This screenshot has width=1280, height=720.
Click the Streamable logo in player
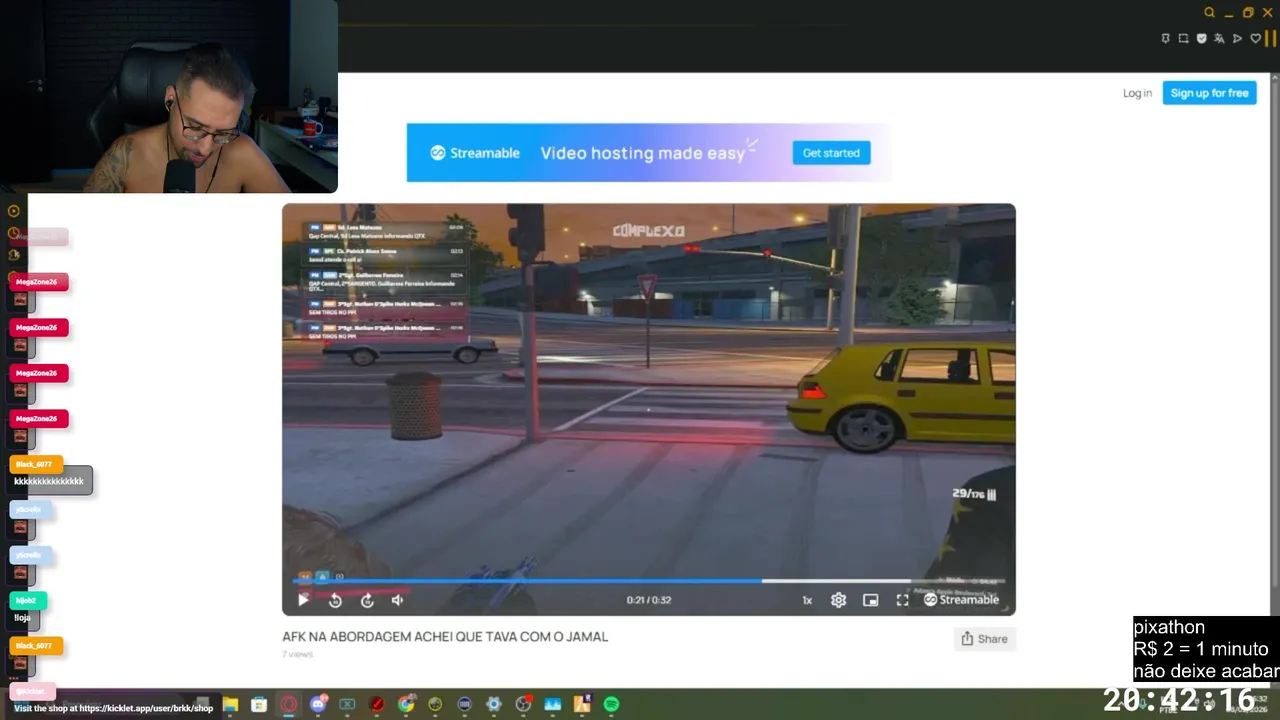pos(961,600)
